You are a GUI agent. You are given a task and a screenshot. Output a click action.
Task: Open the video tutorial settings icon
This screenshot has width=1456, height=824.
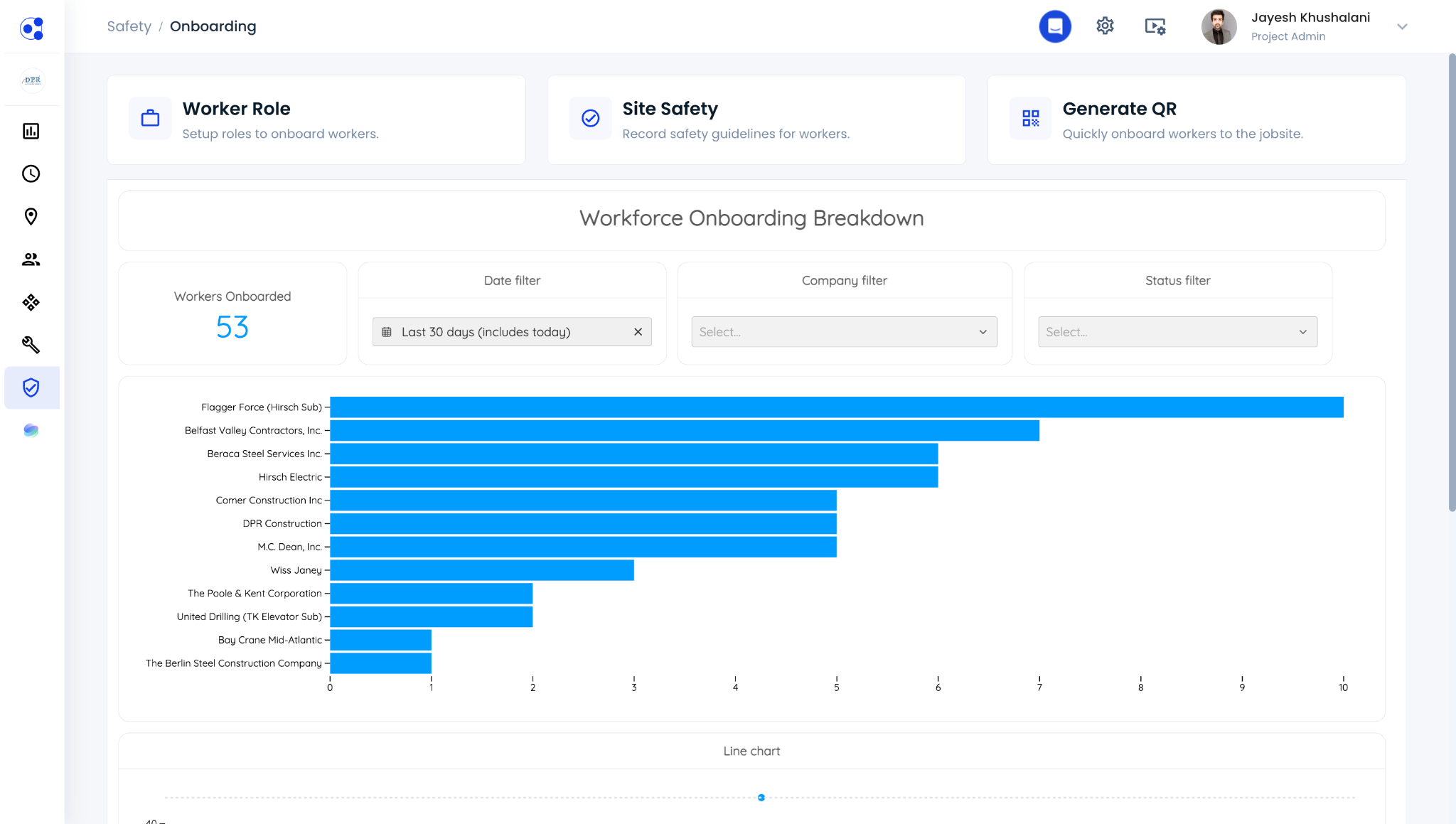coord(1155,26)
